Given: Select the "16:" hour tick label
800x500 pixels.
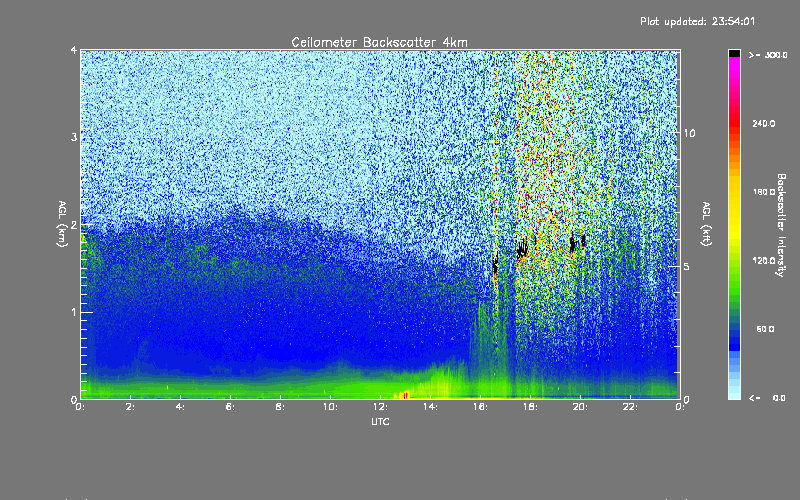Looking at the screenshot, I should pyautogui.click(x=480, y=407).
